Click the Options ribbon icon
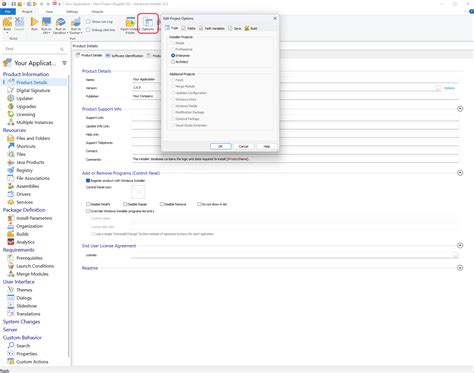 pyautogui.click(x=148, y=23)
